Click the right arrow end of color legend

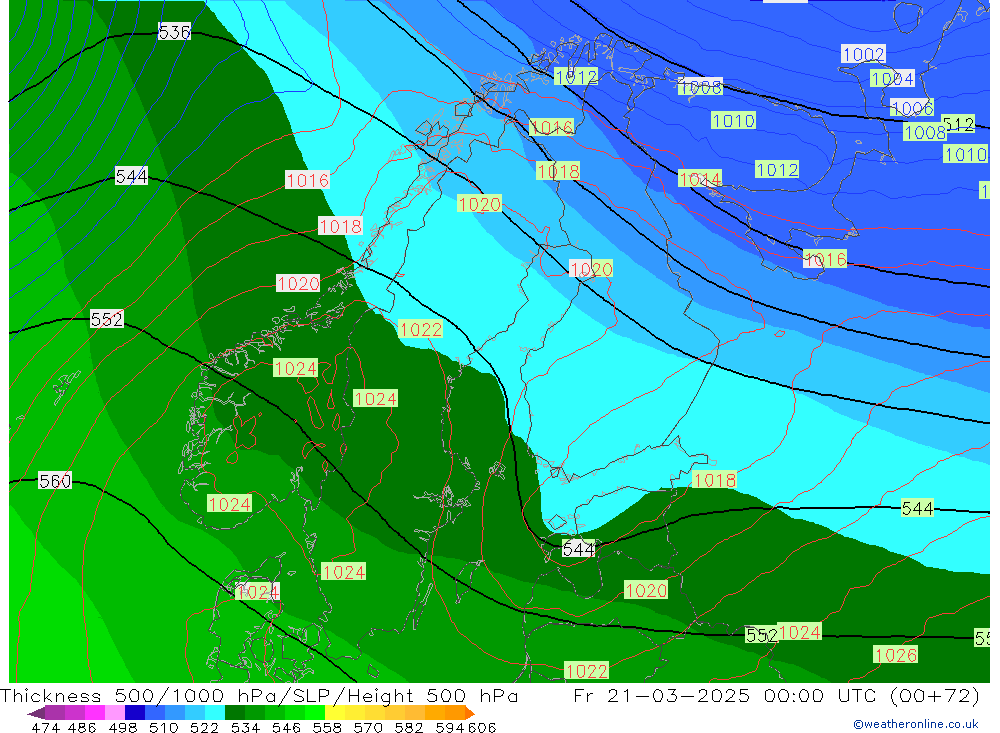click(x=470, y=713)
